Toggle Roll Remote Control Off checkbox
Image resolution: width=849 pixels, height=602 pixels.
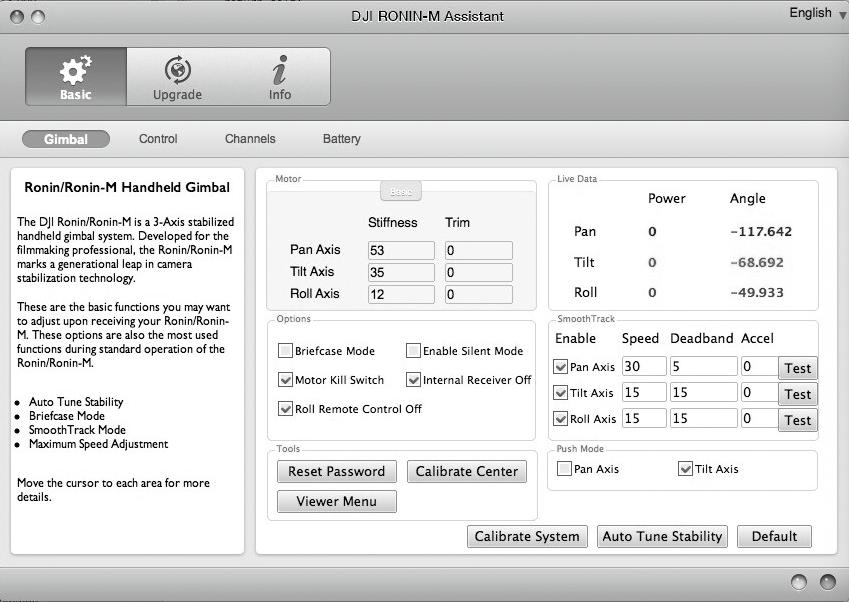pos(285,408)
